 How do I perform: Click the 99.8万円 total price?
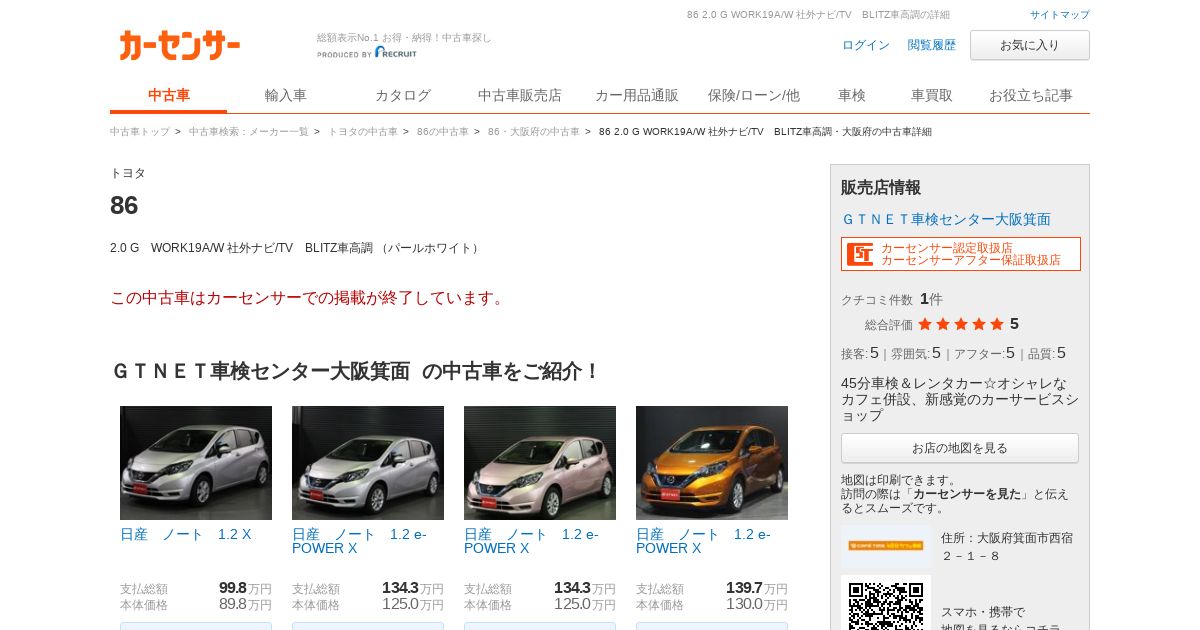point(245,588)
